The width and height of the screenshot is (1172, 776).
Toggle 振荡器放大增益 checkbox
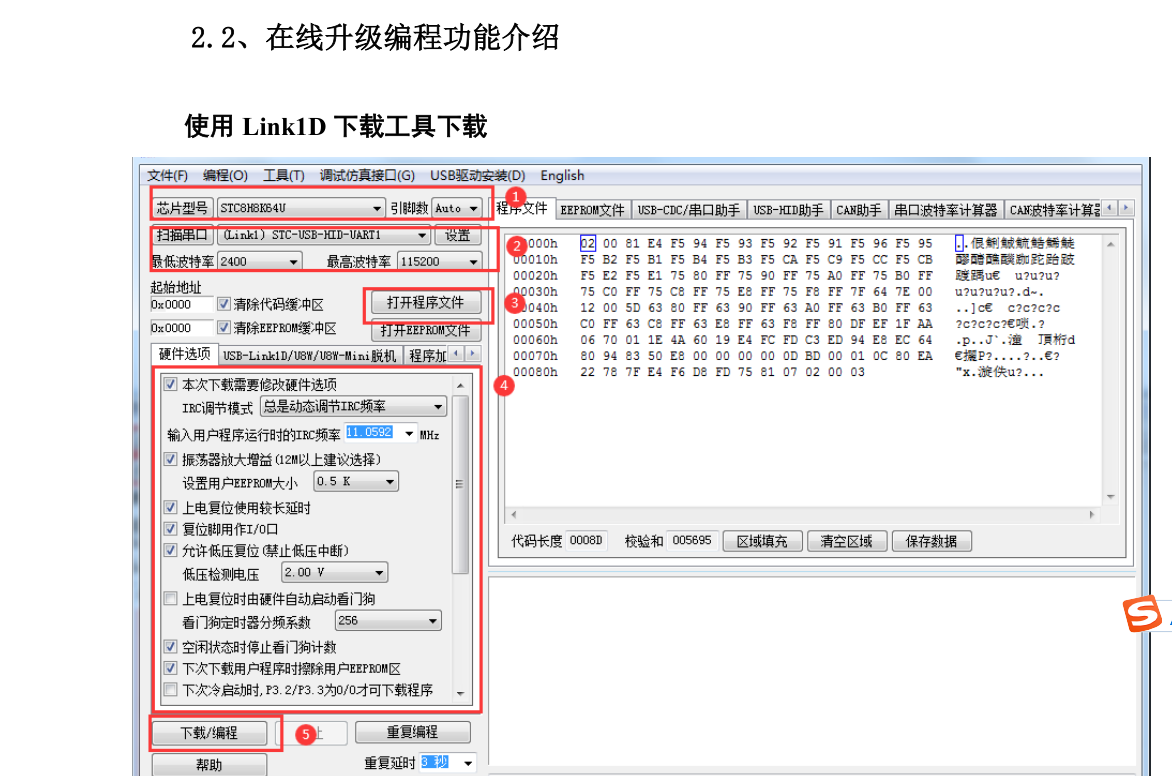pos(170,459)
